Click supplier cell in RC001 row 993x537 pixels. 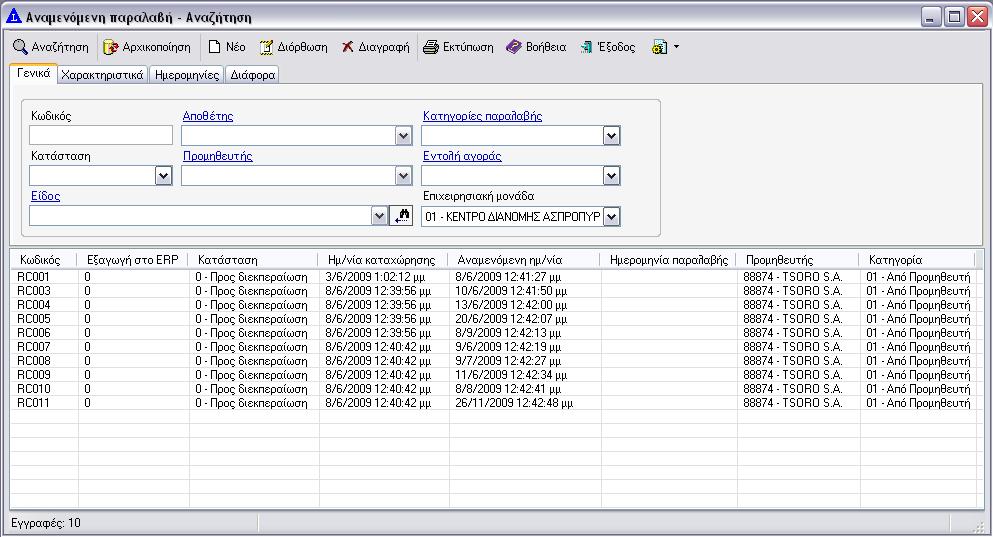pyautogui.click(x=792, y=277)
